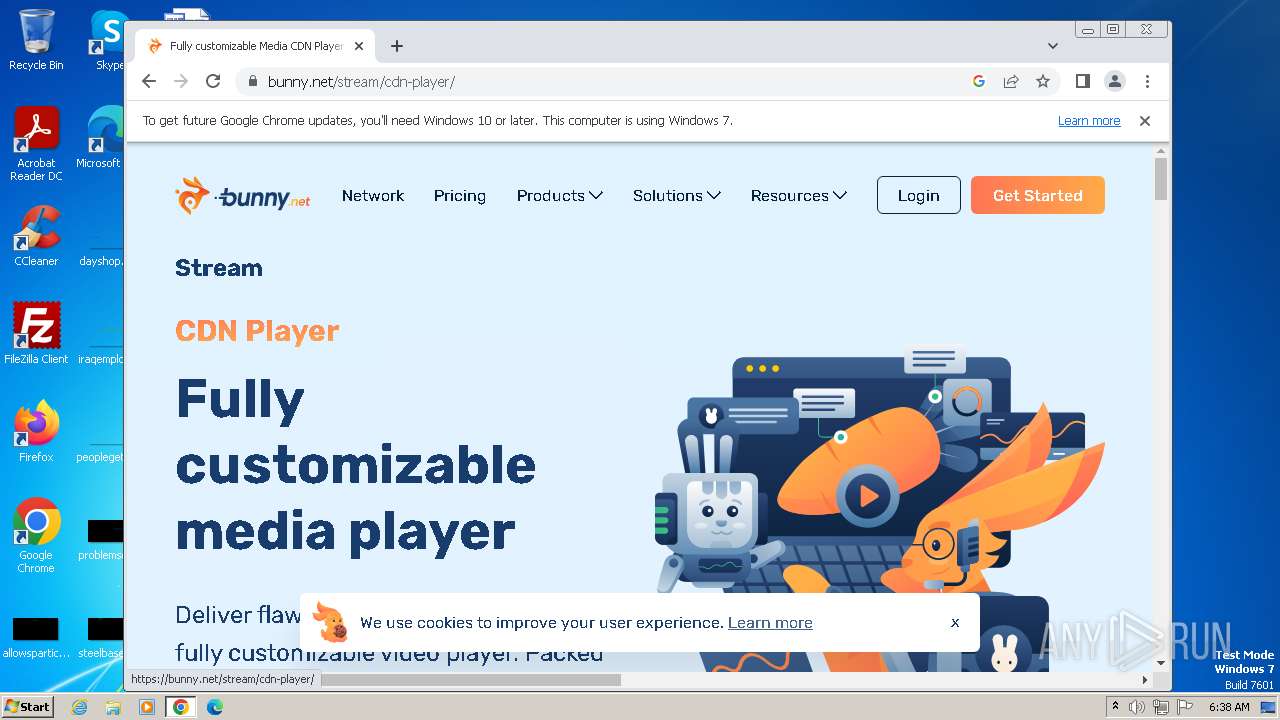Viewport: 1280px width, 720px height.
Task: Open the Pricing page
Action: [x=460, y=196]
